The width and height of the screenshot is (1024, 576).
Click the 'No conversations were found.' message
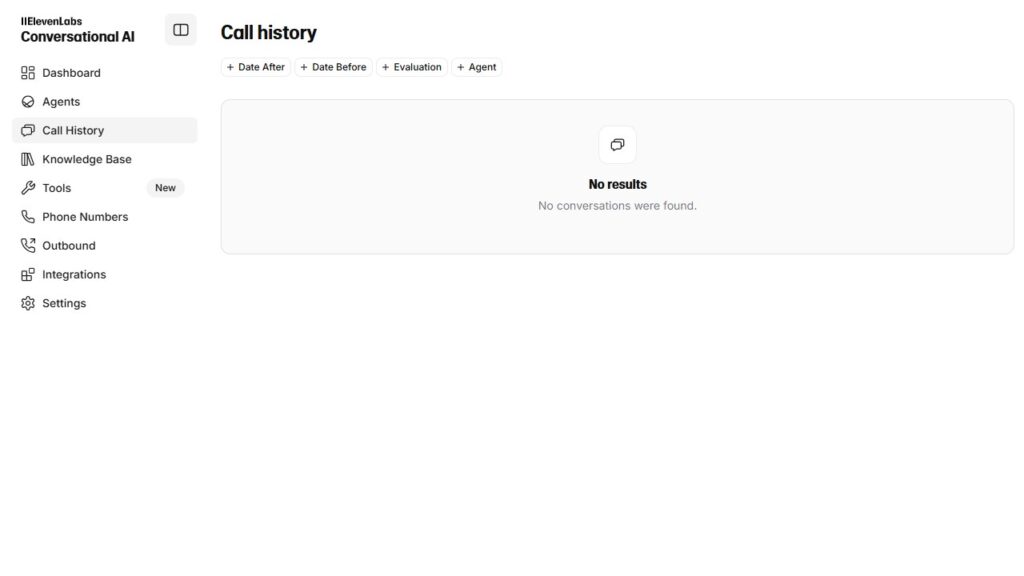click(x=617, y=206)
